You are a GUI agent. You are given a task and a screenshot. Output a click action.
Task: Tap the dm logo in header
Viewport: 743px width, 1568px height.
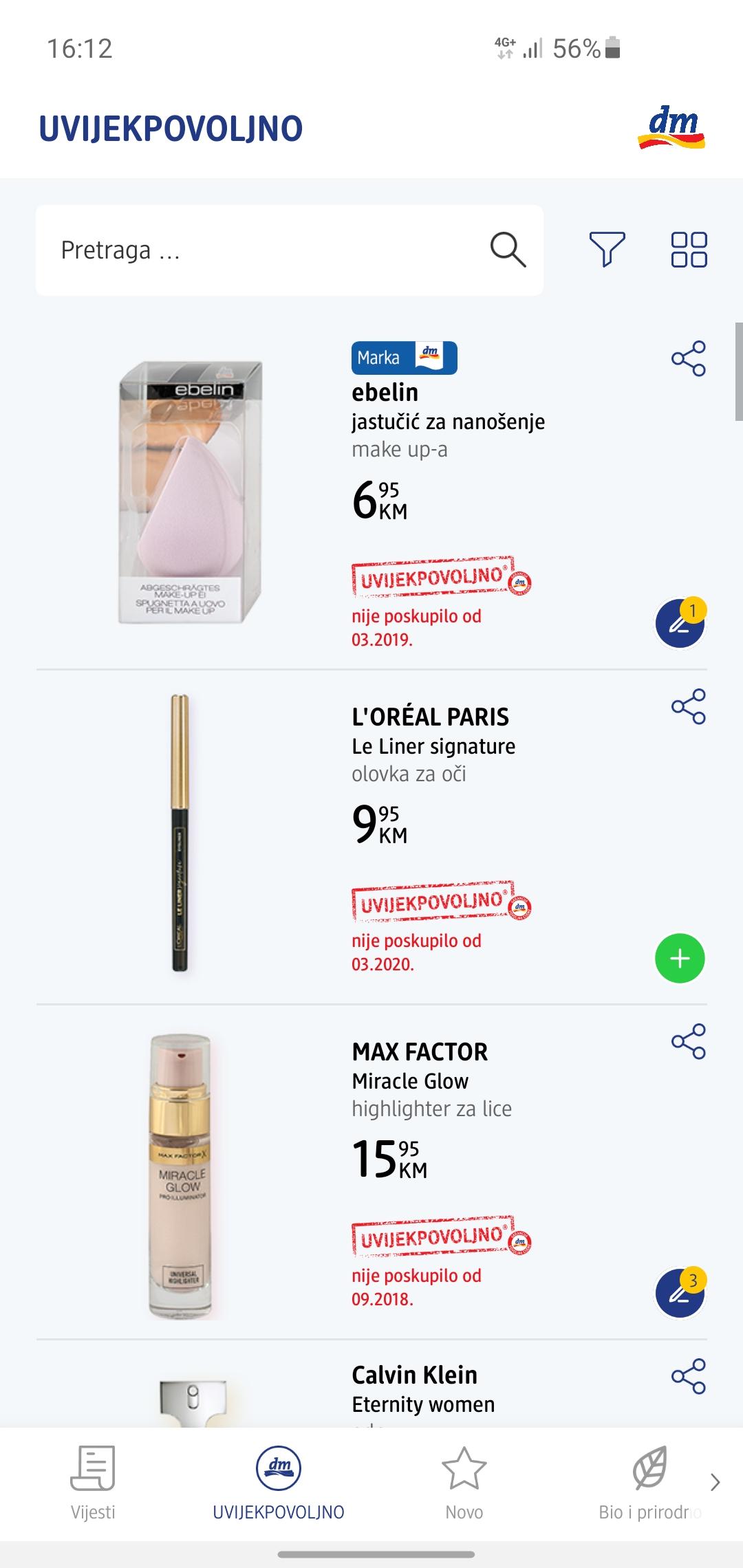[x=671, y=128]
